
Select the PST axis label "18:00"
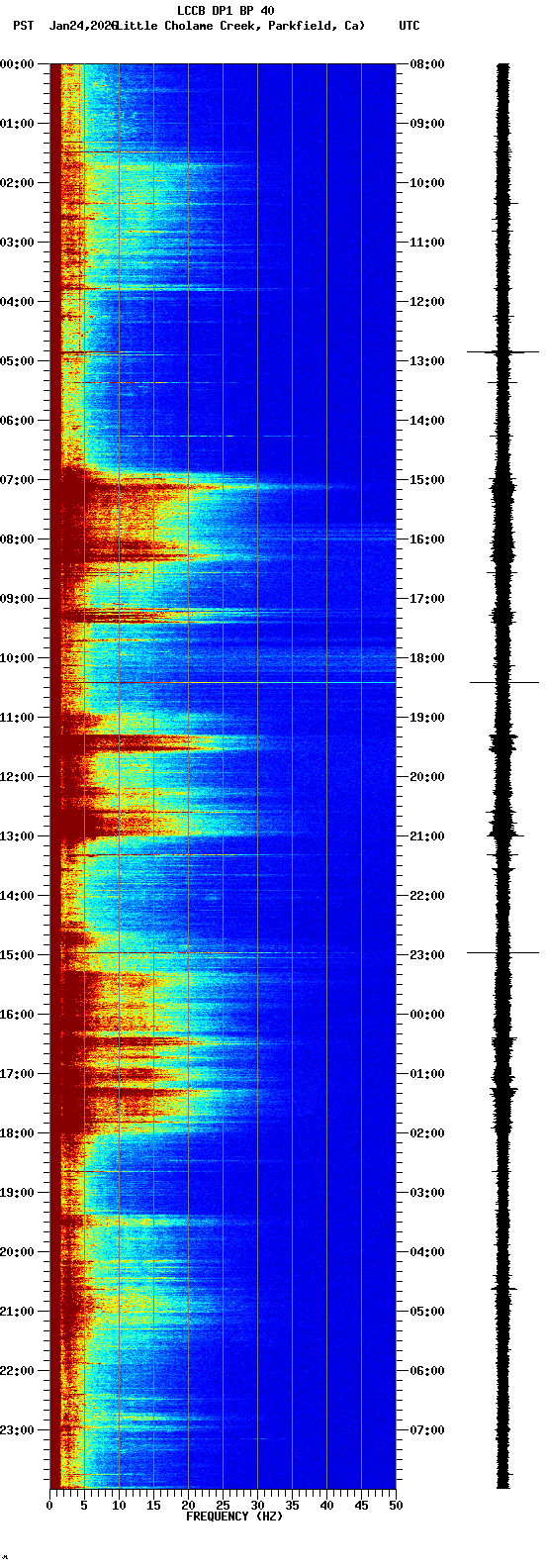tap(17, 1133)
